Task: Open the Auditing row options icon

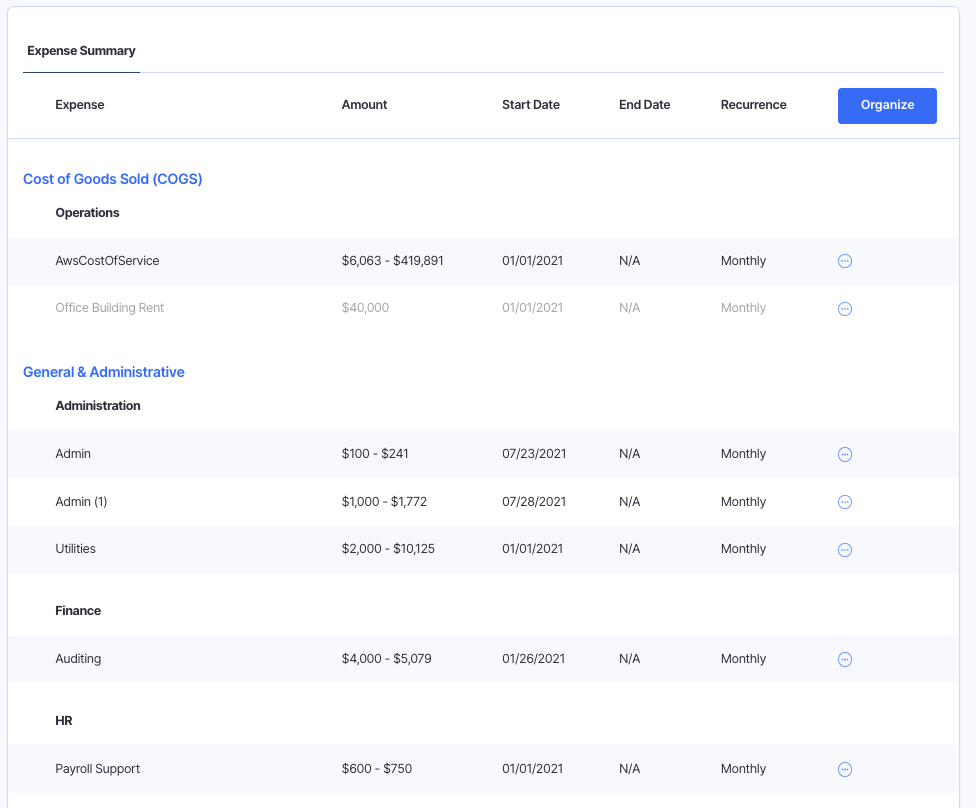Action: [x=844, y=659]
